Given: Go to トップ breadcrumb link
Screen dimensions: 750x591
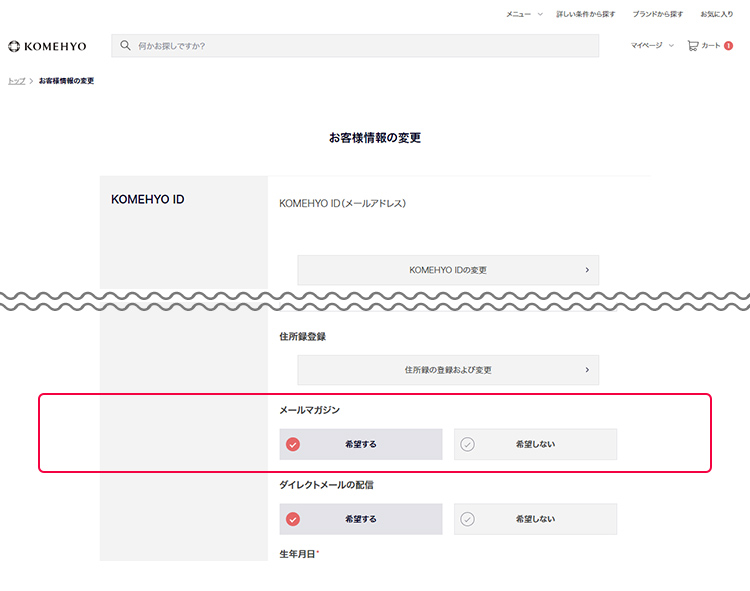Looking at the screenshot, I should (x=16, y=81).
